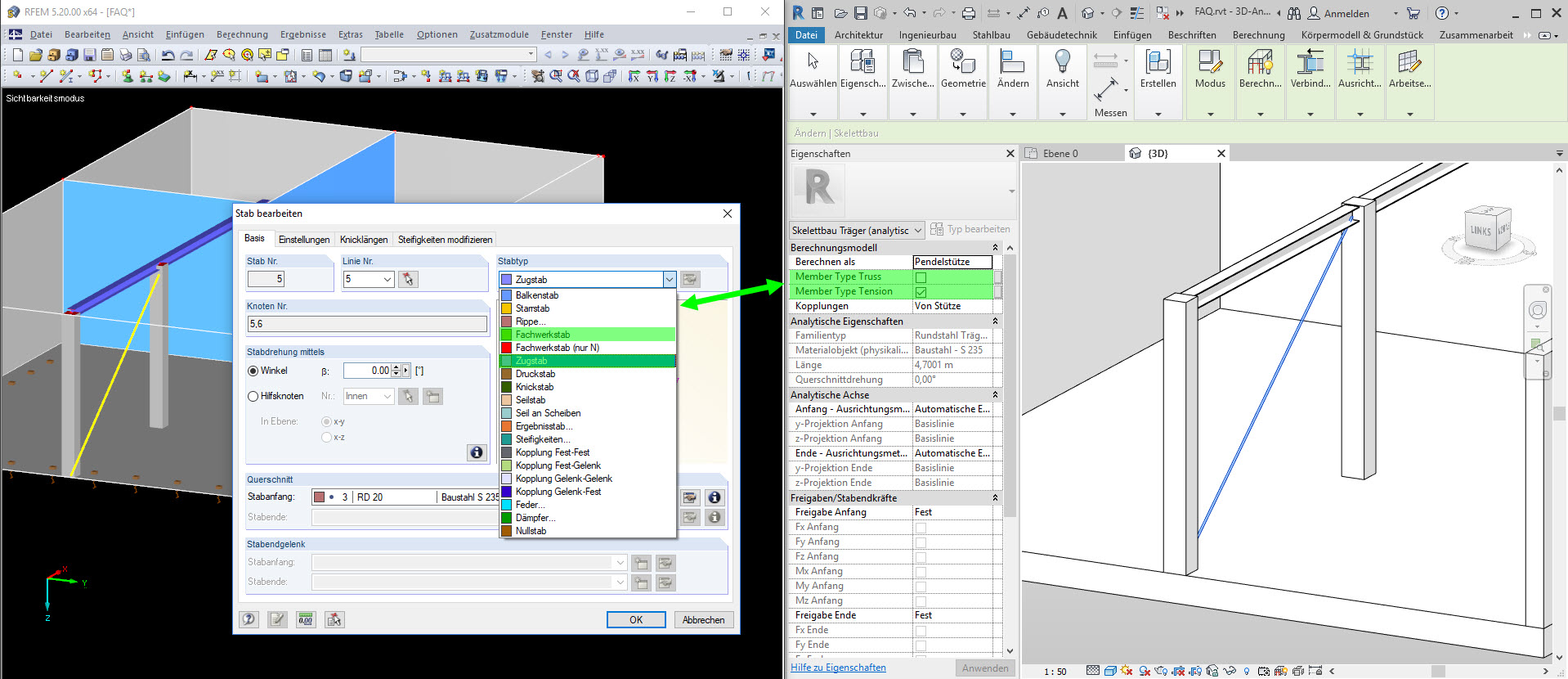This screenshot has width=1568, height=679.
Task: Click the cross-section color swatch beside RD 20
Action: click(319, 497)
